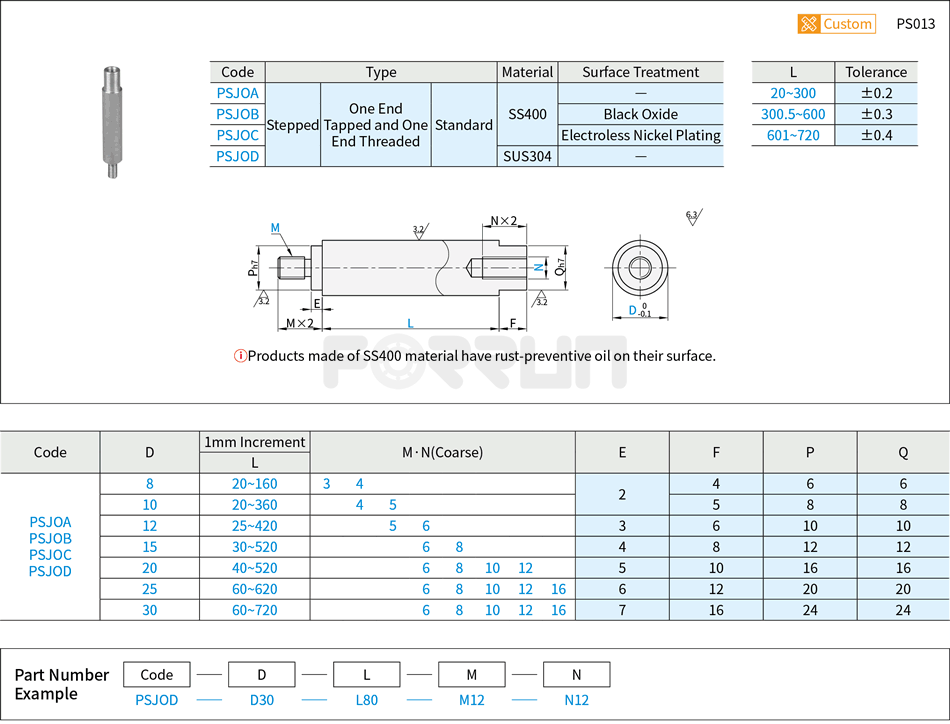Open the D field in Part Number Example

[262, 674]
